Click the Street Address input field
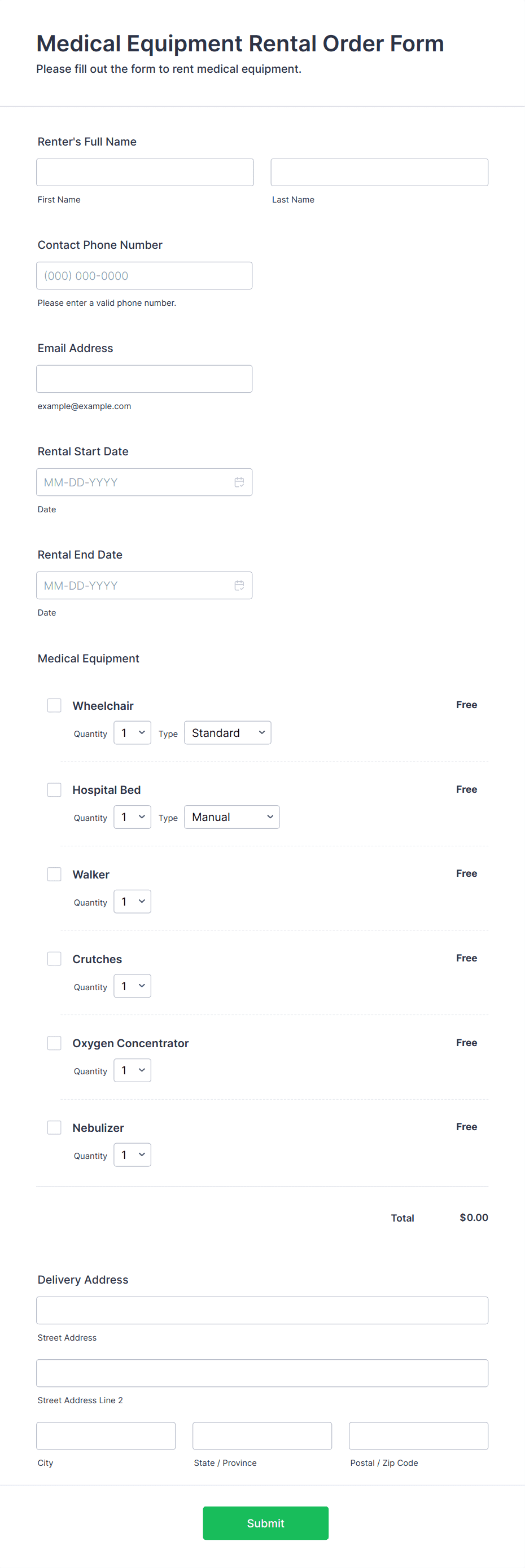Viewport: 525px width, 1568px height. [262, 1311]
